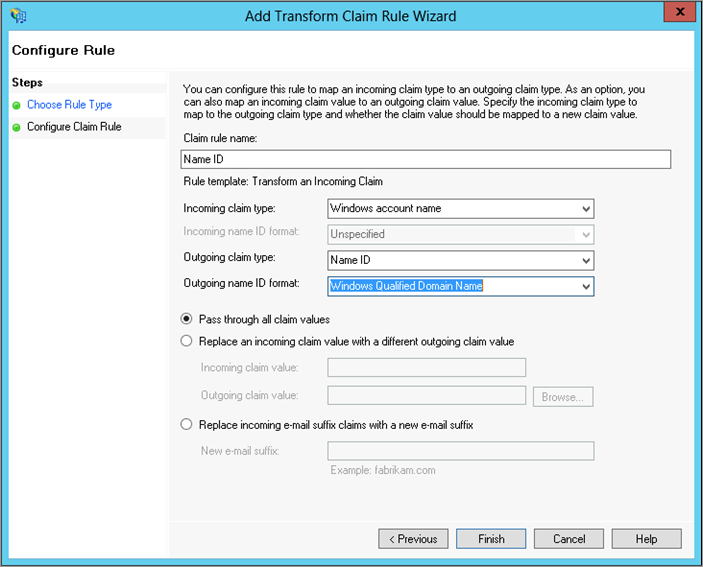Click the 'Claim rule name:' label
Viewport: 703px width, 567px height.
pos(220,138)
